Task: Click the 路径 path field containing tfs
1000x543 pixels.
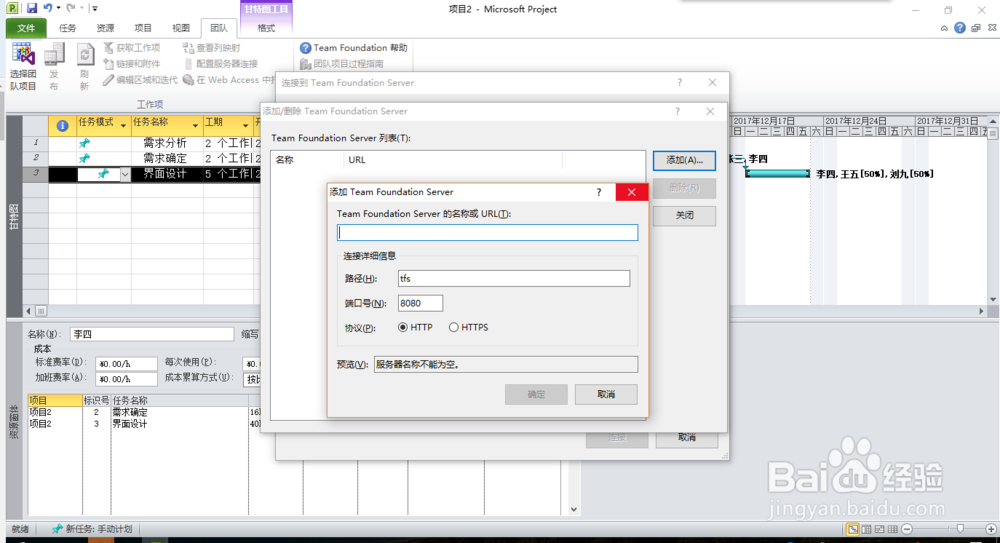Action: [514, 279]
